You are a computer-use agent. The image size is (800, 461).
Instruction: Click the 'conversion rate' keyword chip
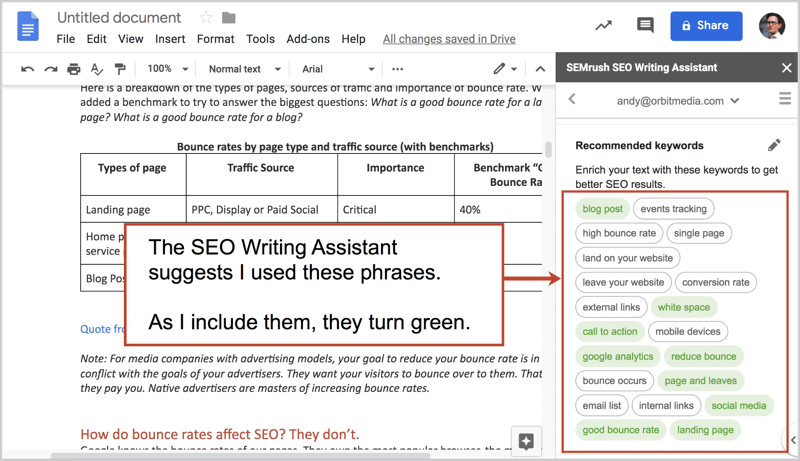click(x=716, y=282)
